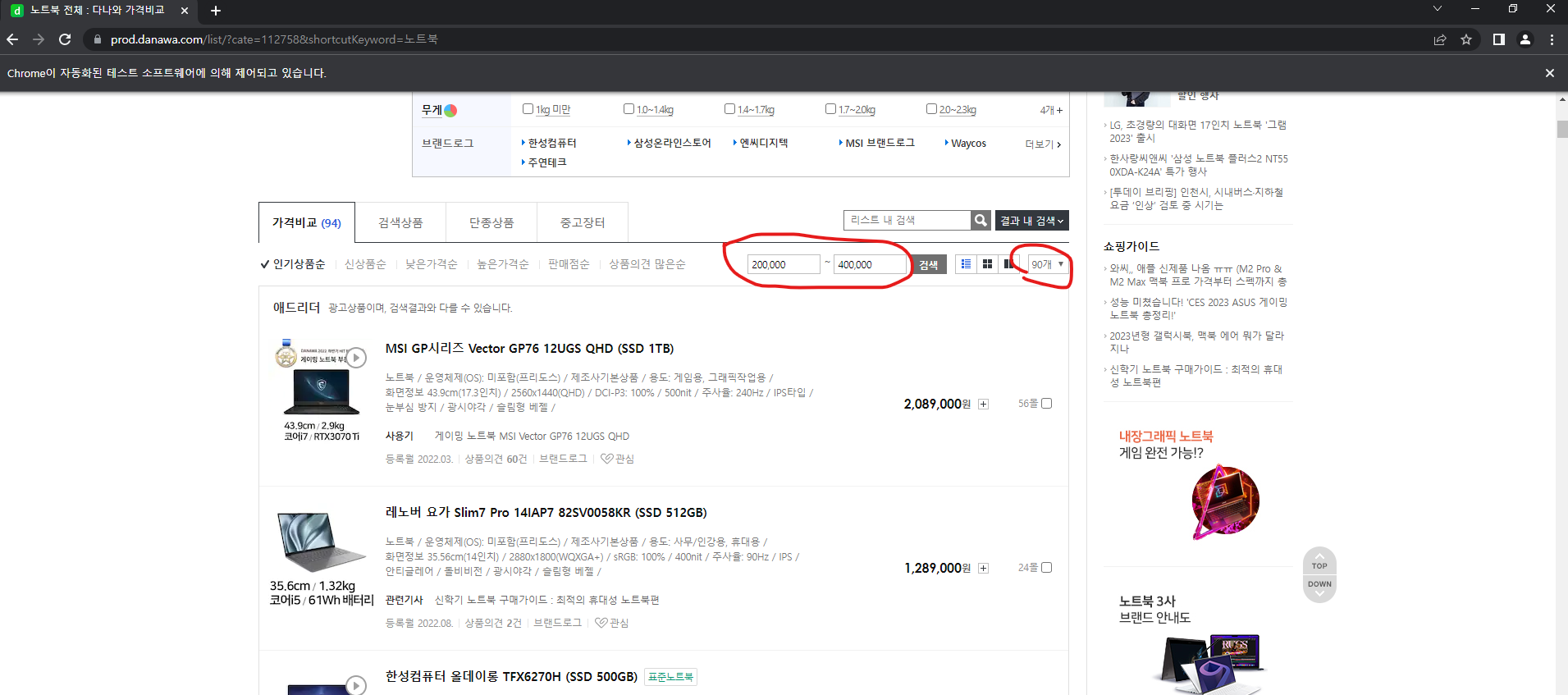Toggle the Chrome side panel icon
This screenshot has height=695, width=1568.
coord(1499,39)
